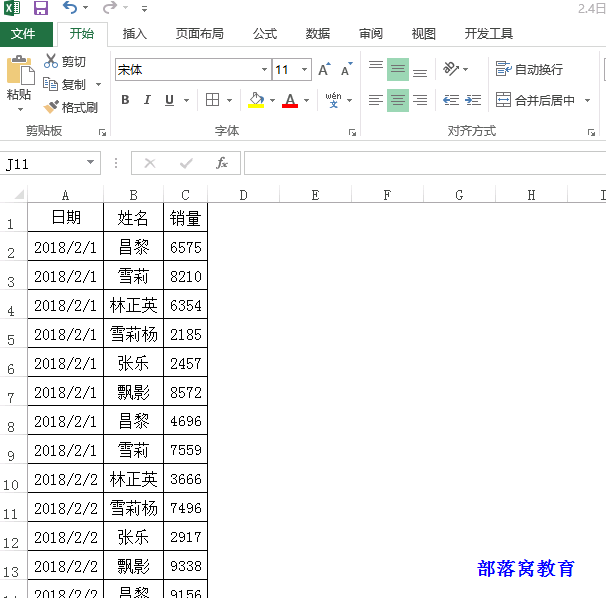The height and width of the screenshot is (598, 606).
Task: Toggle Italic formatting
Action: pyautogui.click(x=147, y=100)
